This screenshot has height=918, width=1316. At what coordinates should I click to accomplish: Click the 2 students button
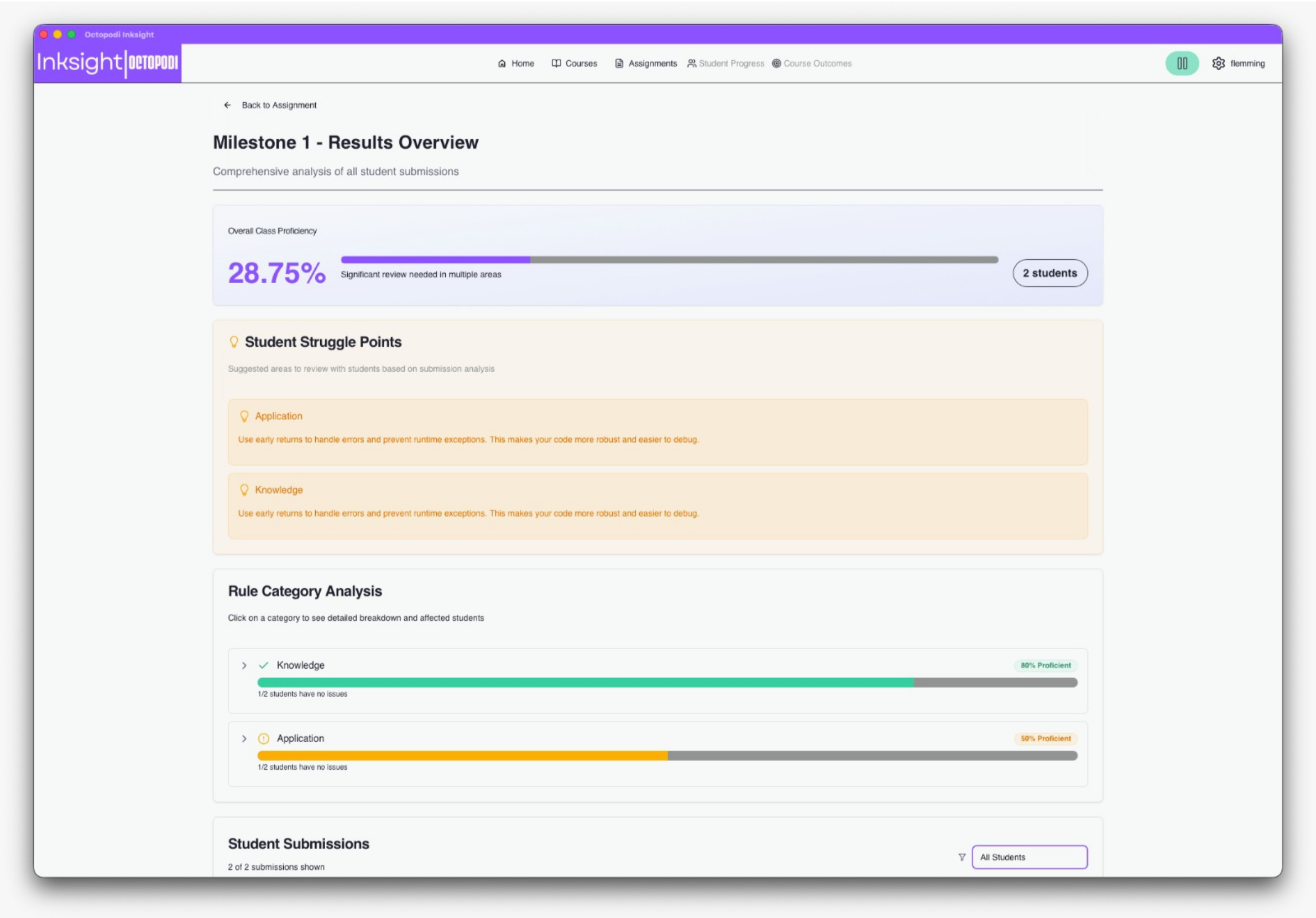pos(1050,273)
